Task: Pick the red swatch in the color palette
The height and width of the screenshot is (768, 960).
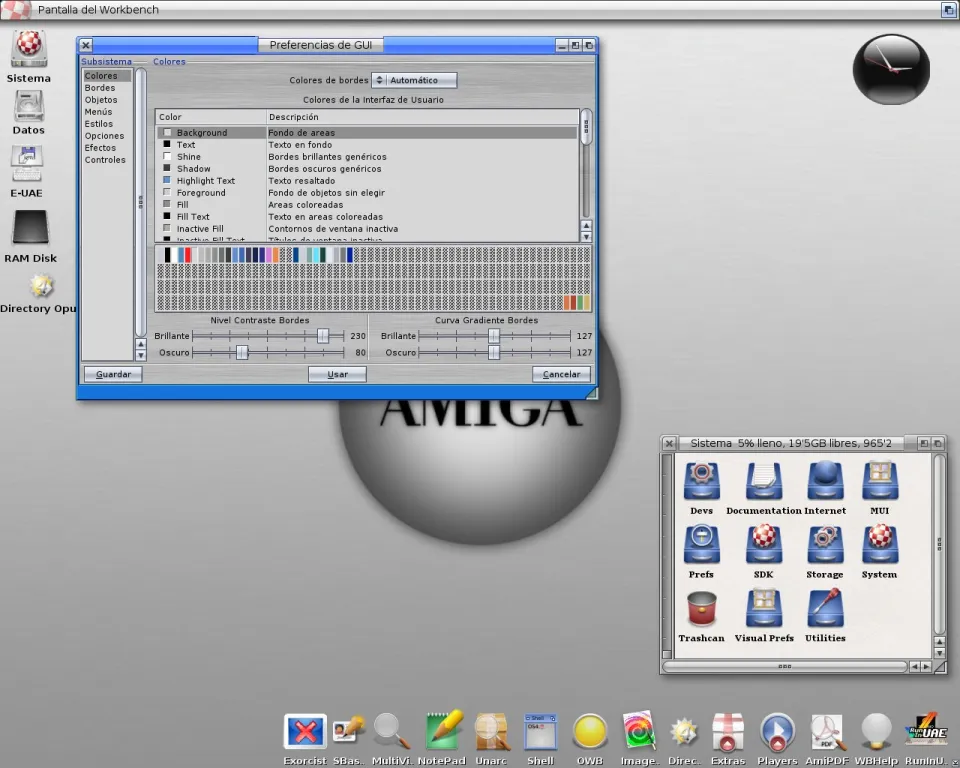Action: pyautogui.click(x=188, y=255)
